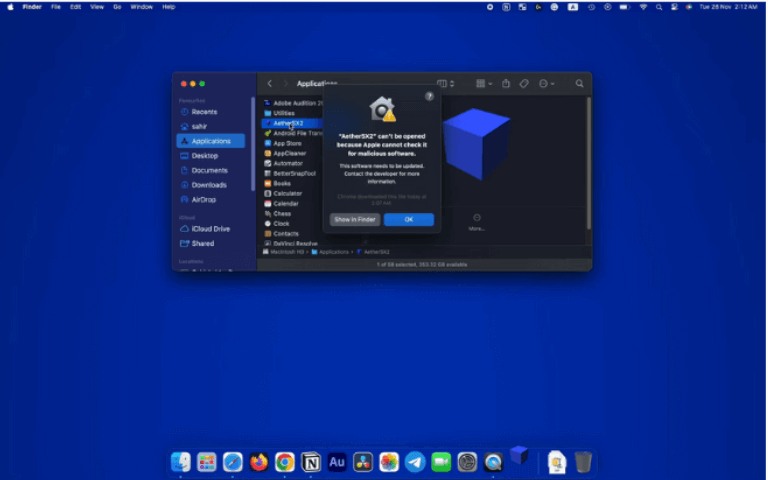Open Launchpad from the Dock
This screenshot has height=480, width=768.
206,462
